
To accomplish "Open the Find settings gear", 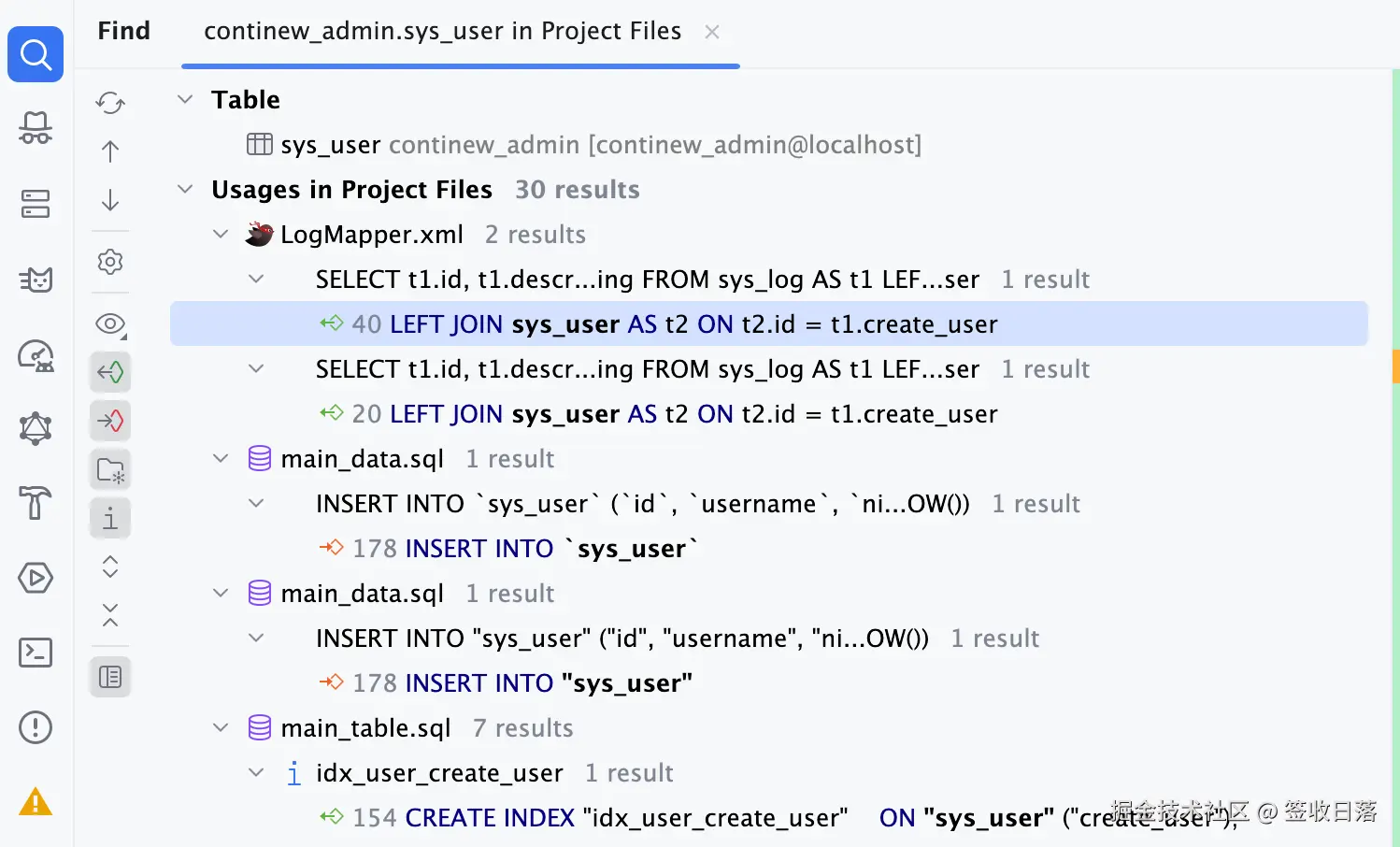I will [110, 262].
